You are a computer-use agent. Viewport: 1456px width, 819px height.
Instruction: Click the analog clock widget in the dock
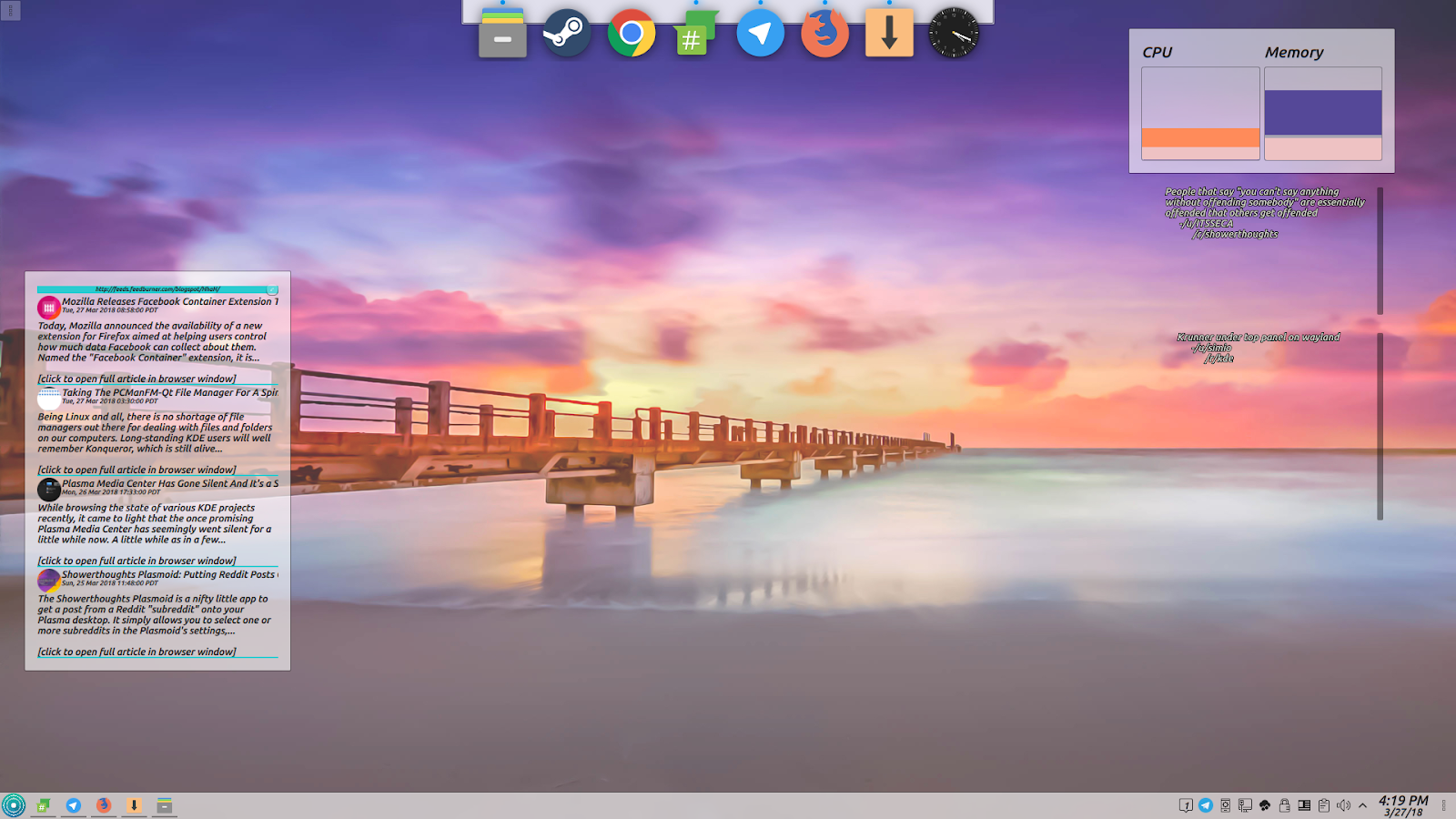[954, 32]
